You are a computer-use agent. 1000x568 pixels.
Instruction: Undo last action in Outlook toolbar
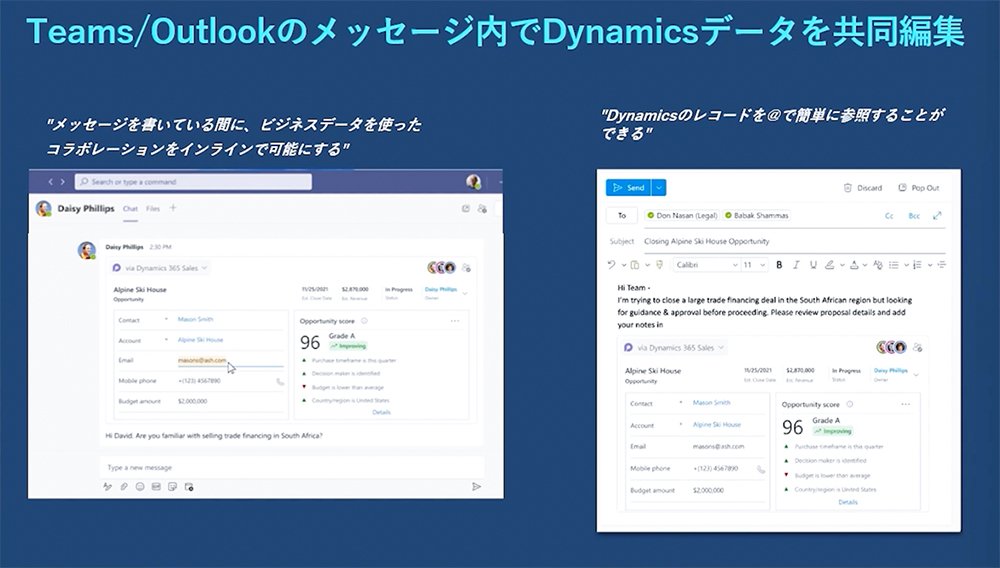(612, 265)
